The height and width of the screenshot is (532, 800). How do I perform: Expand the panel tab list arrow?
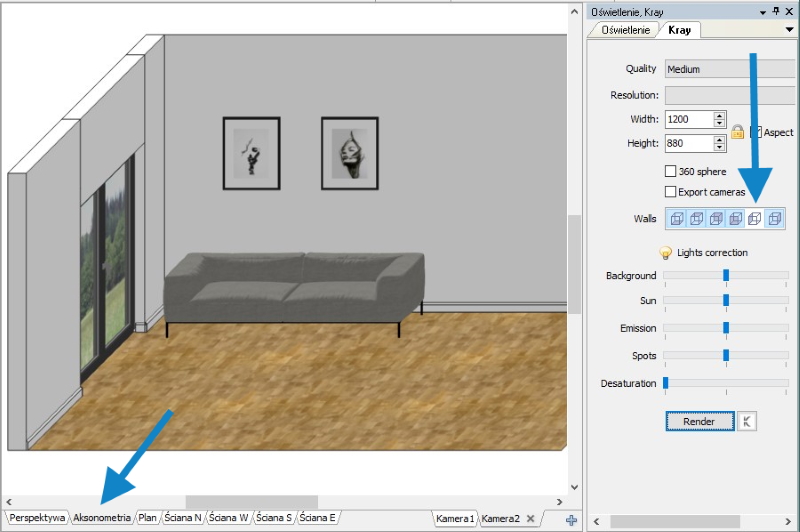[790, 30]
